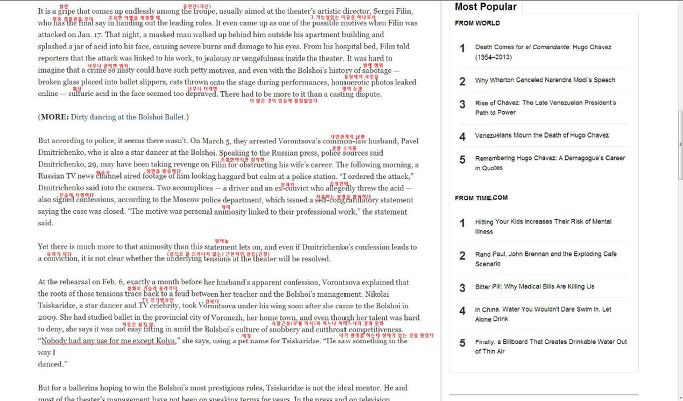This screenshot has height=401, width=683.
Task: Click the paragraph starting 'But for a ballerina'
Action: click(x=223, y=392)
